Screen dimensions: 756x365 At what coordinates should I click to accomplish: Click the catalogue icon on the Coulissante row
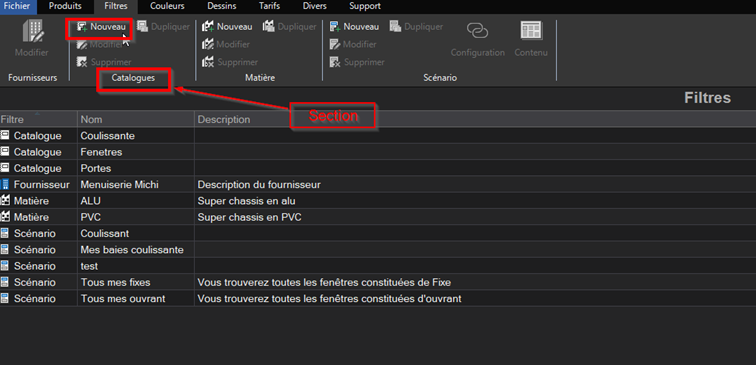click(5, 135)
